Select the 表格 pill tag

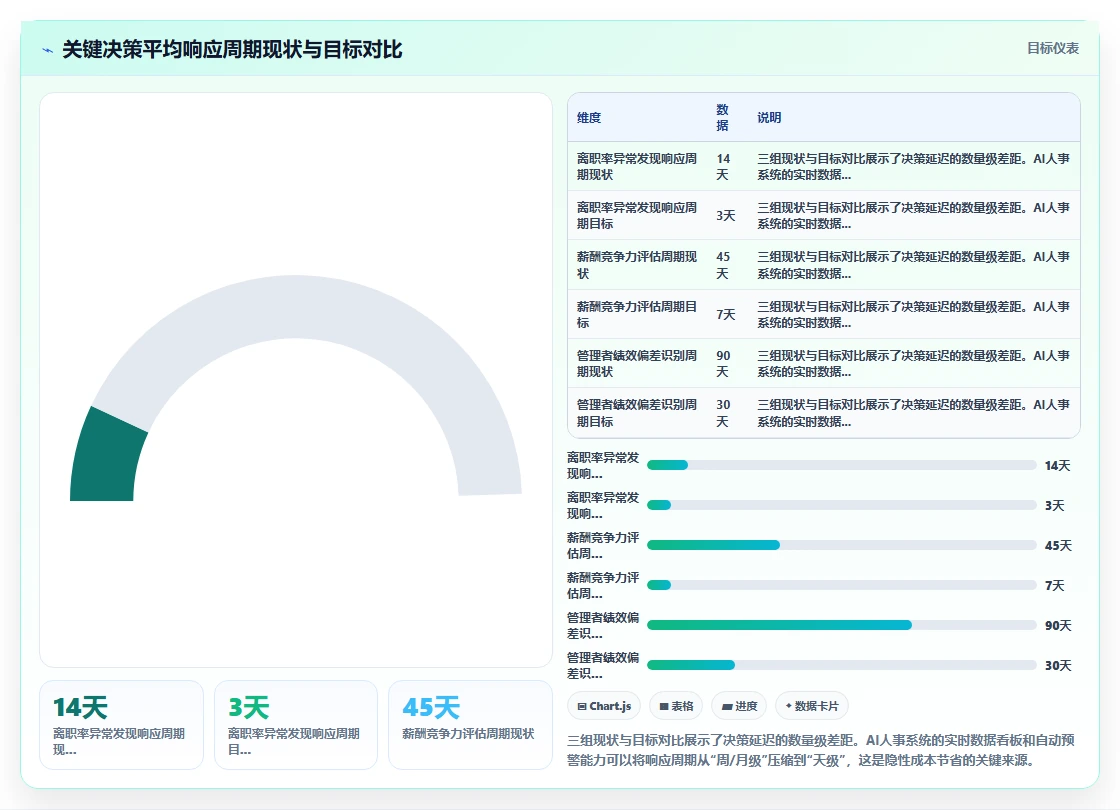(x=676, y=706)
